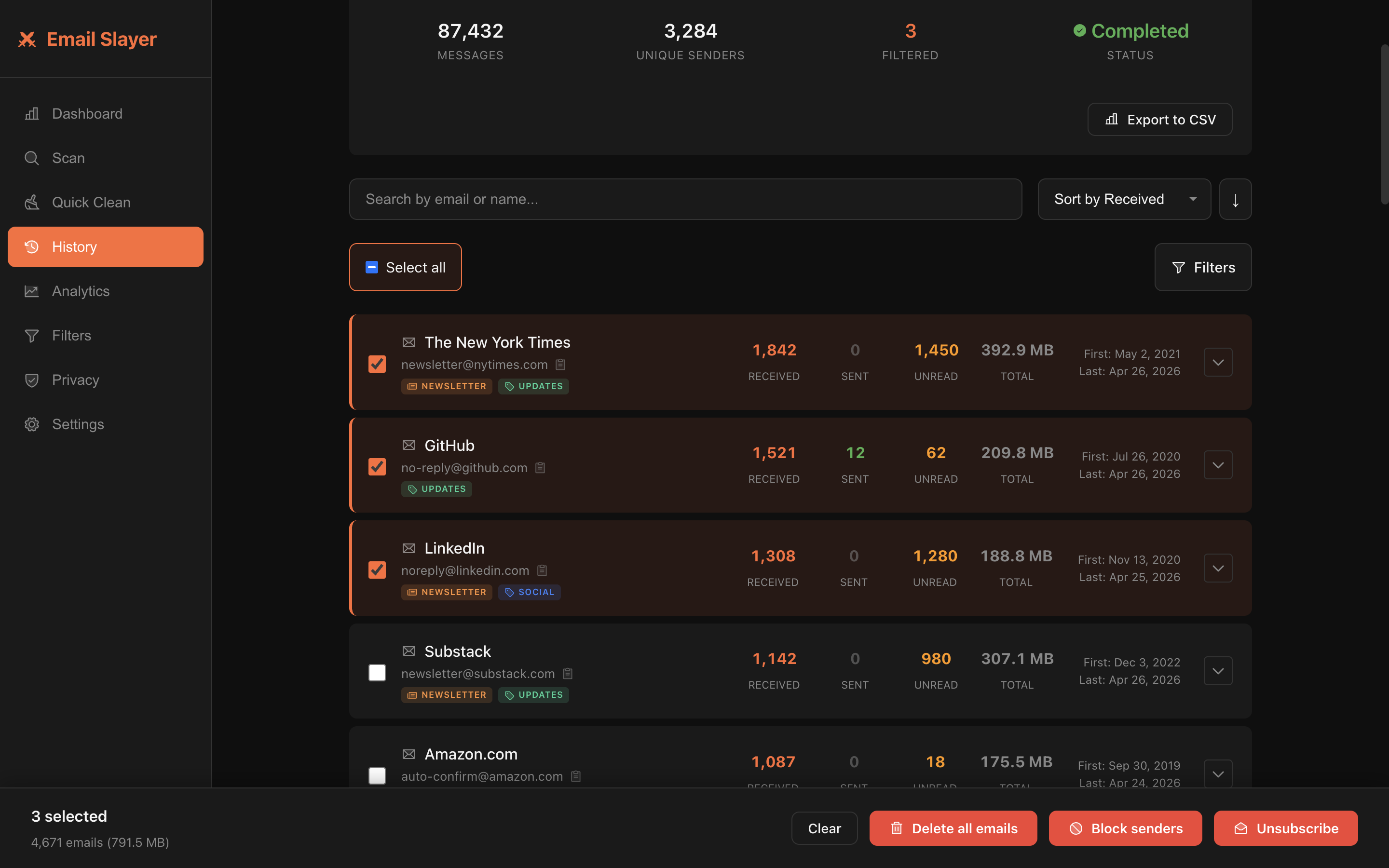Click the UPDATES tag on The New York Times
Screen dimensions: 1389x868
tap(533, 386)
